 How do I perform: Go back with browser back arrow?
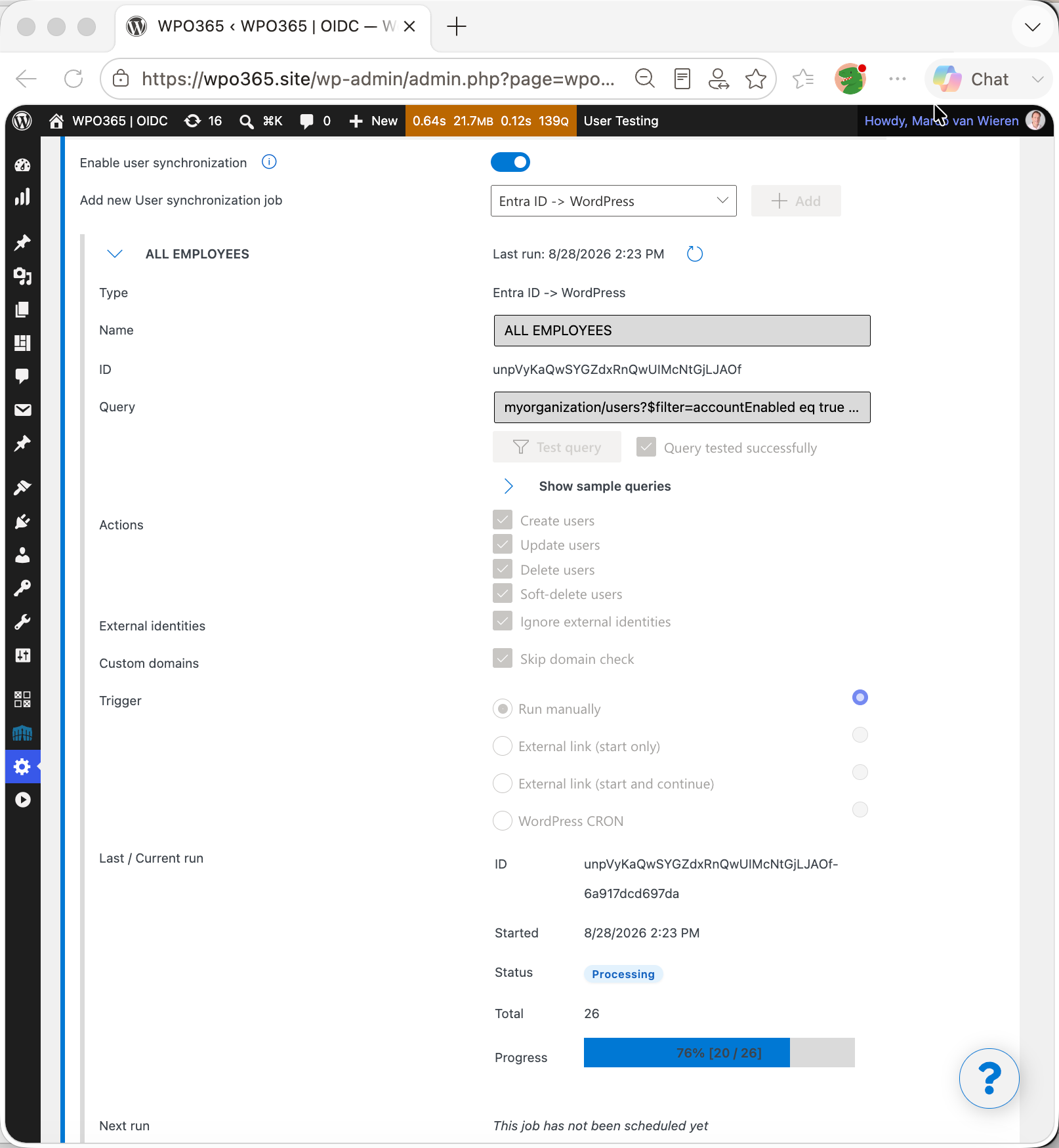coord(26,79)
